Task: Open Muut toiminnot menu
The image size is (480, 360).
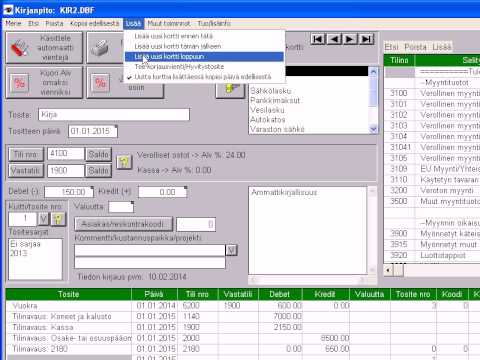Action: 169,23
